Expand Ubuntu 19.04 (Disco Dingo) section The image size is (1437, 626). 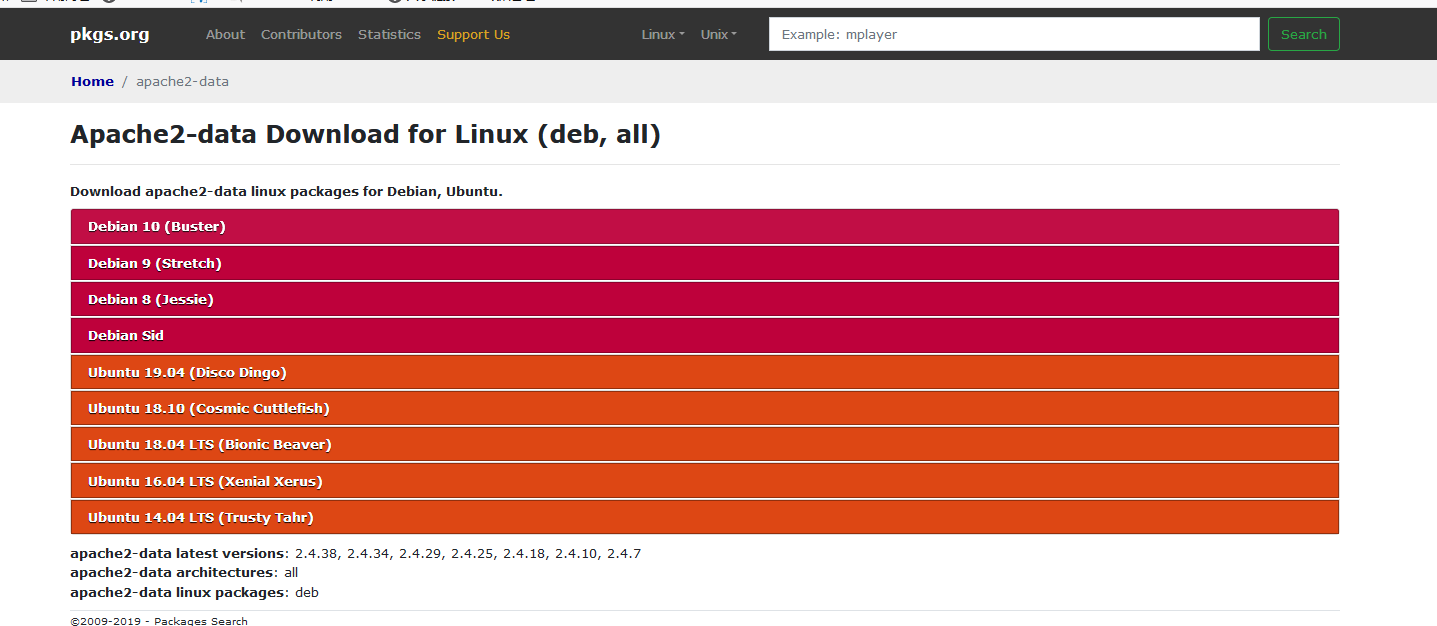point(705,372)
